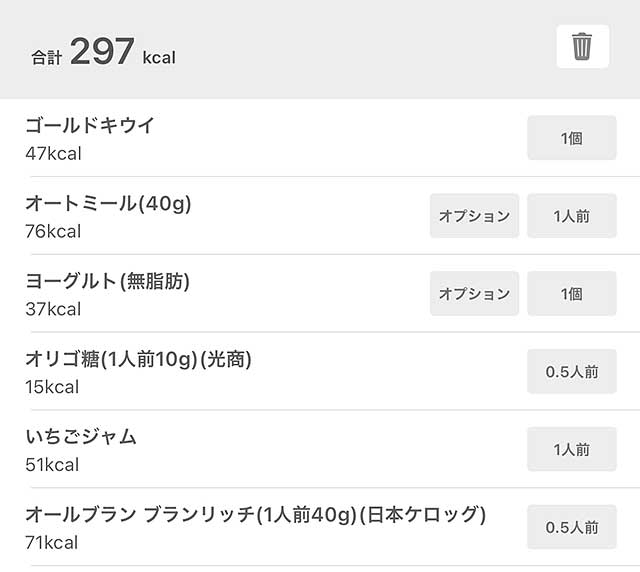Click the trash can delete icon
The width and height of the screenshot is (640, 572).
[582, 46]
